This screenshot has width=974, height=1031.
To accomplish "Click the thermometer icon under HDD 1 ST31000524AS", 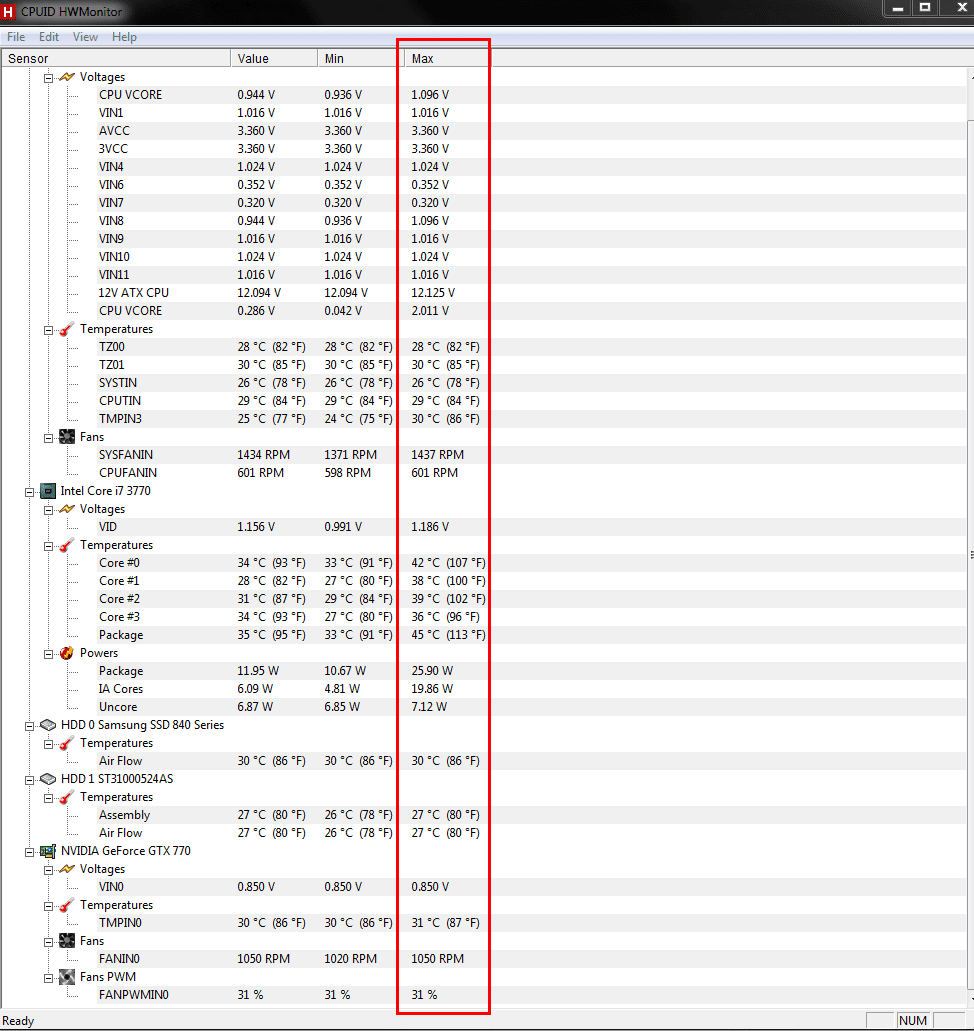I will pyautogui.click(x=66, y=797).
